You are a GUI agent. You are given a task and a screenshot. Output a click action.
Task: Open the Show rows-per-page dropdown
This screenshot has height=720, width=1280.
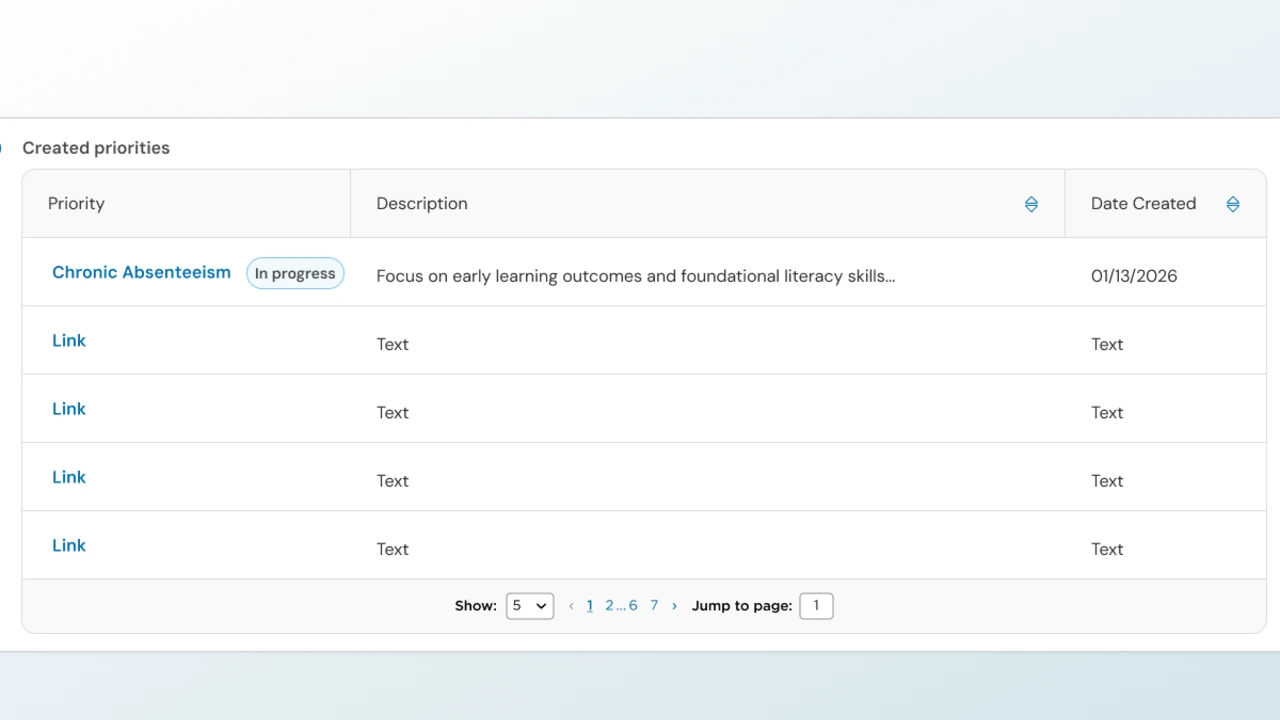click(x=530, y=606)
